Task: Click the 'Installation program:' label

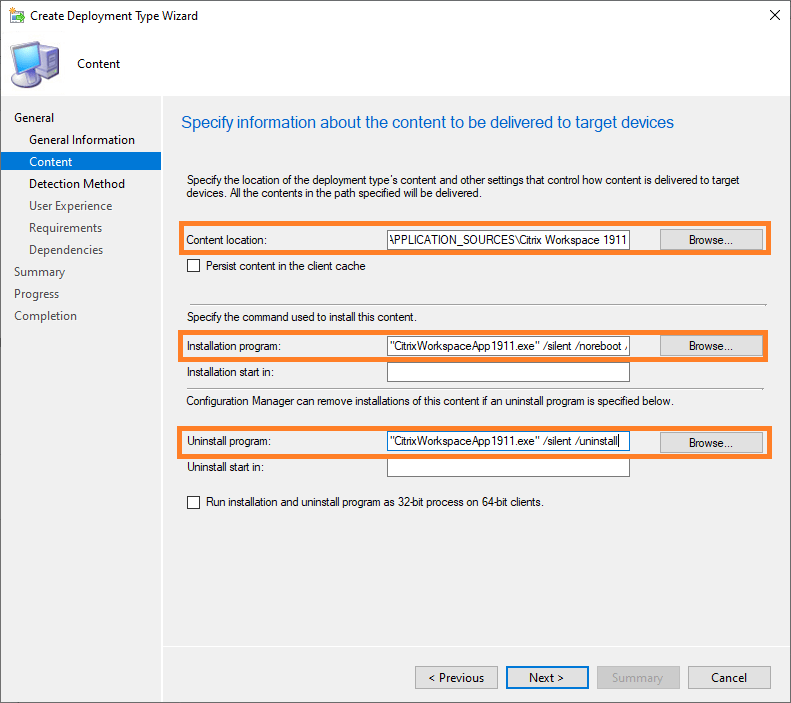Action: [234, 346]
